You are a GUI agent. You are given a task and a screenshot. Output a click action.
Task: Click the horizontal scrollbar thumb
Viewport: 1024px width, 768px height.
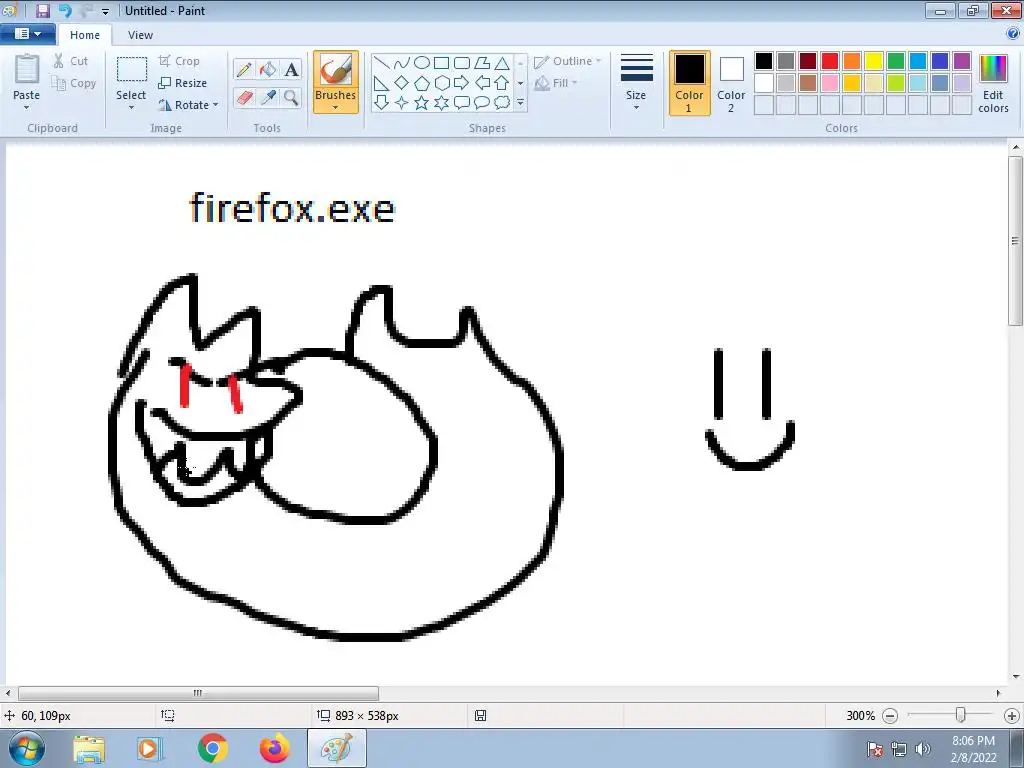(x=199, y=693)
